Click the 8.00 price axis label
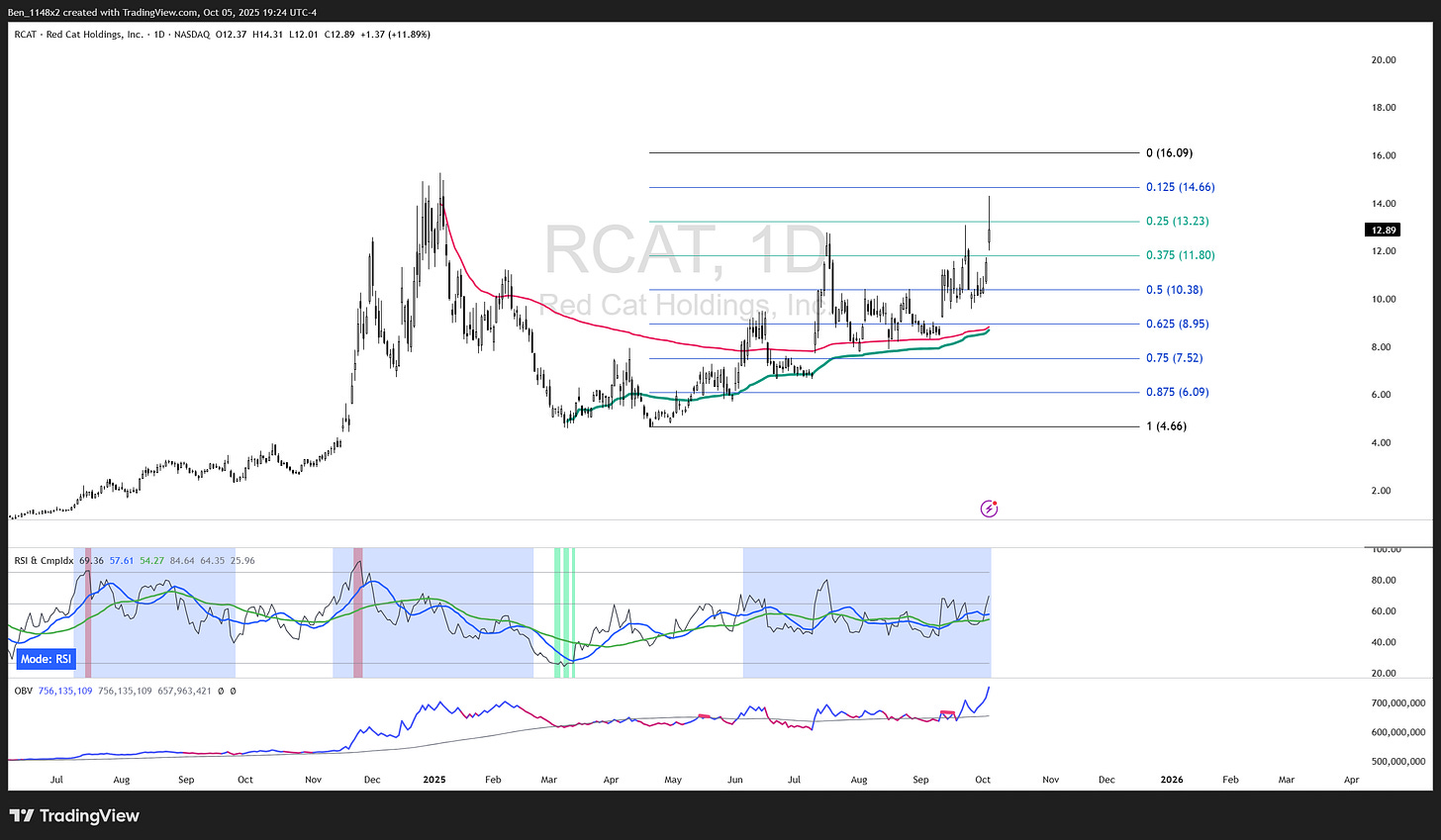This screenshot has width=1441, height=840. point(1383,347)
